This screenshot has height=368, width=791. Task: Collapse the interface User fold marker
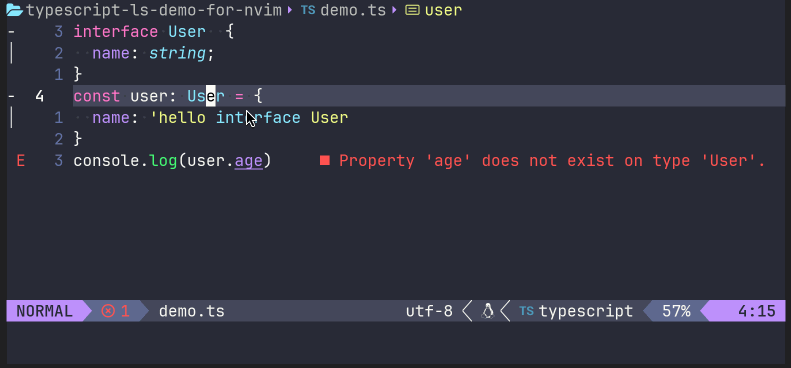coord(12,32)
